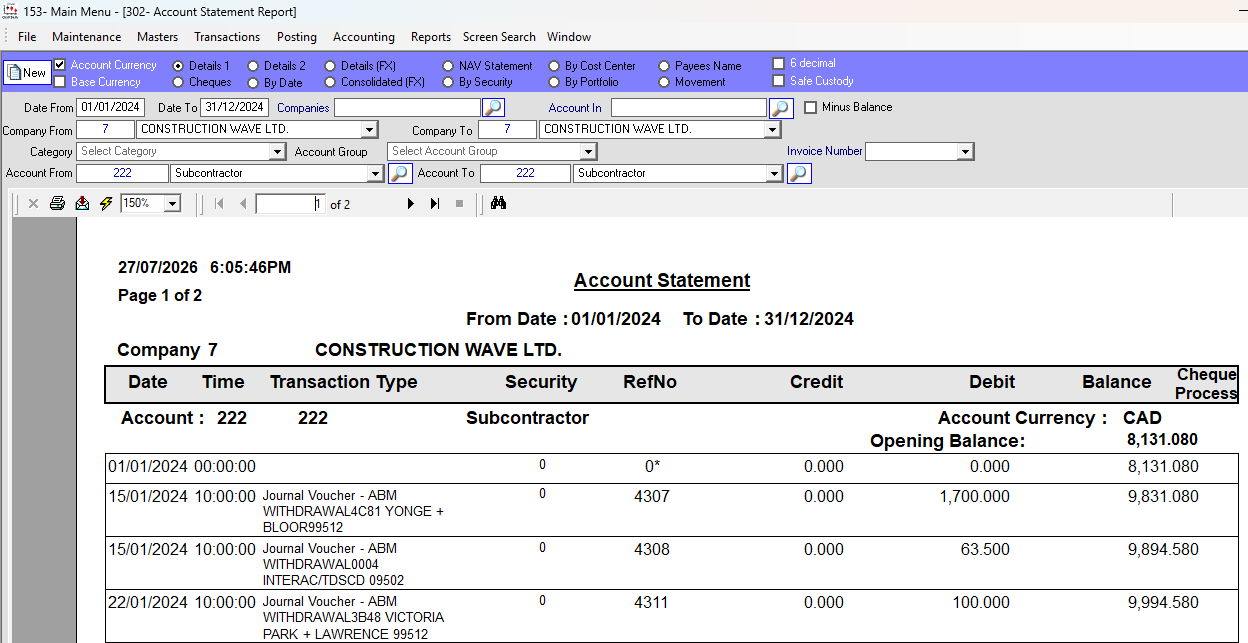Open the Maintenance menu
Screen dimensions: 1248x643
tap(87, 37)
